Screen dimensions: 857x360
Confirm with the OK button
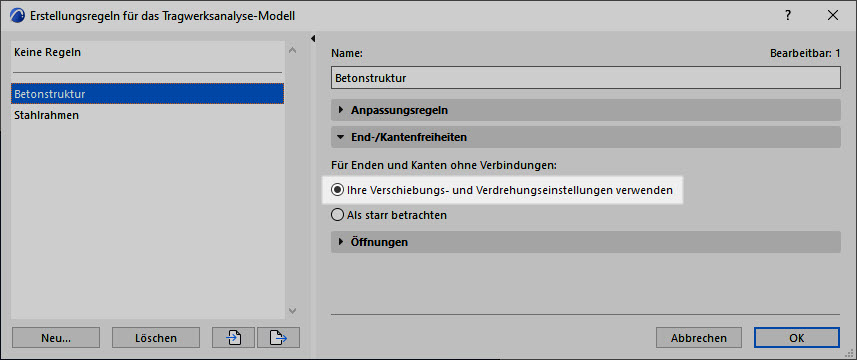[796, 338]
